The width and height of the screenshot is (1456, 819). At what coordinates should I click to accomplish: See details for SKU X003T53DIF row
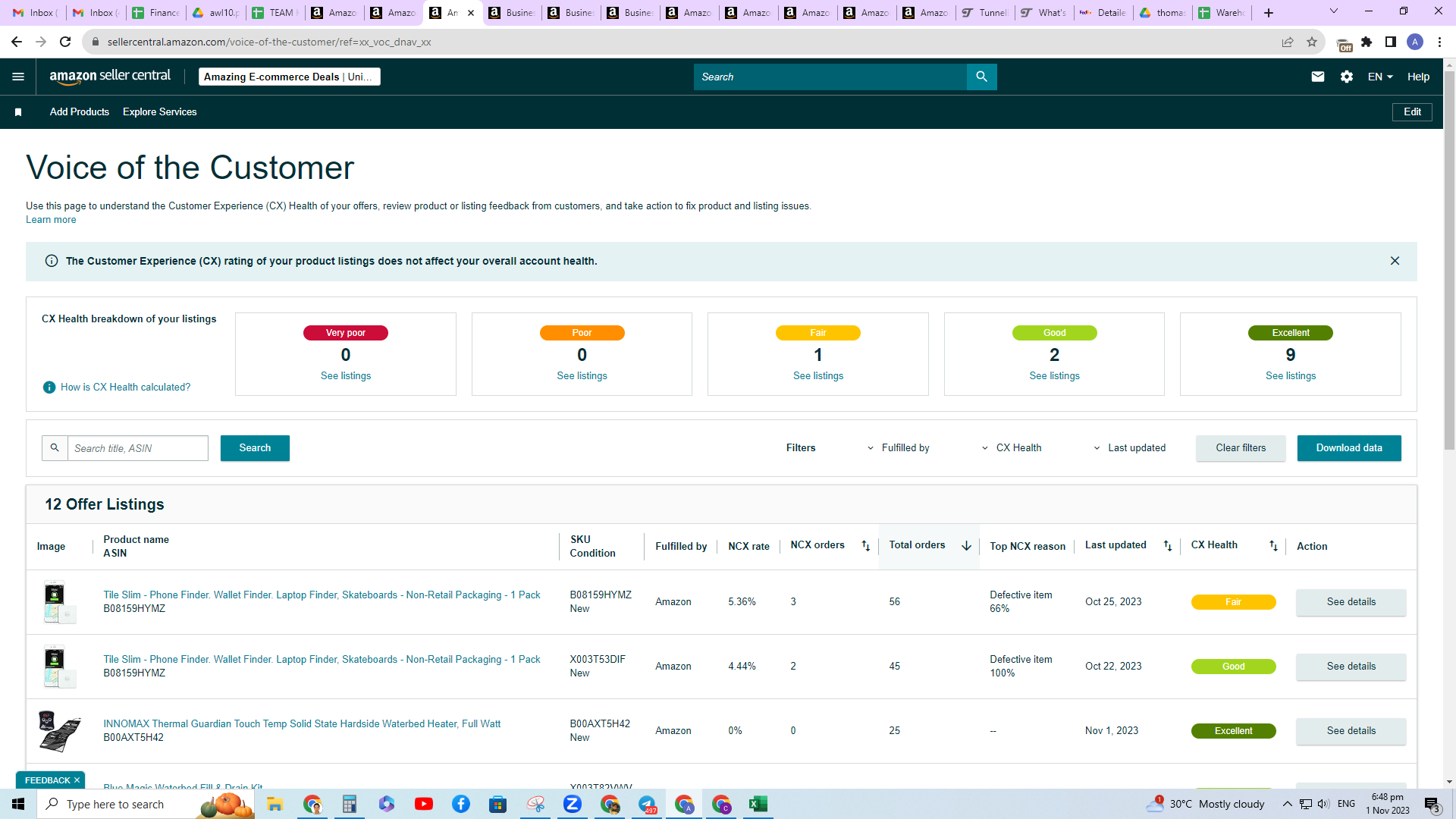(1351, 667)
